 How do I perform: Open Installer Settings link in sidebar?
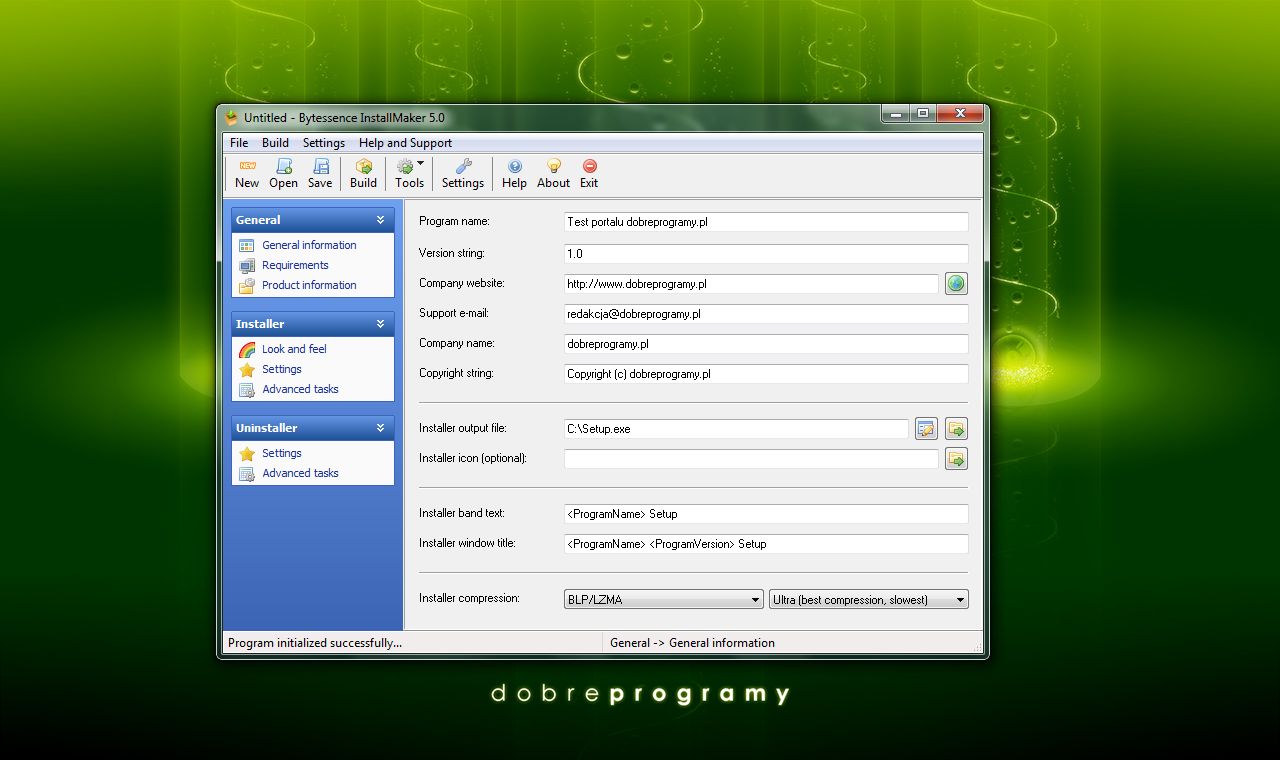click(x=282, y=369)
